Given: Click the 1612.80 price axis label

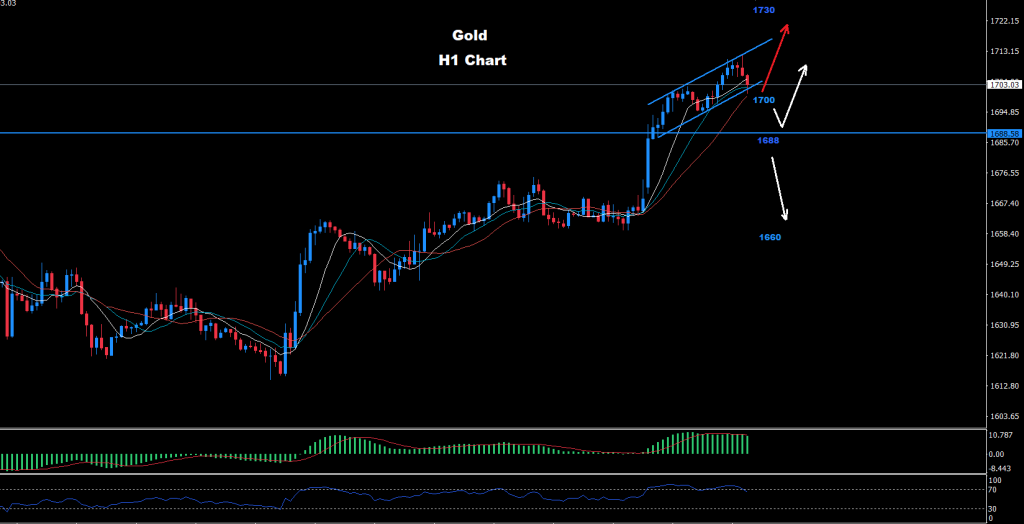Looking at the screenshot, I should click(x=1004, y=386).
